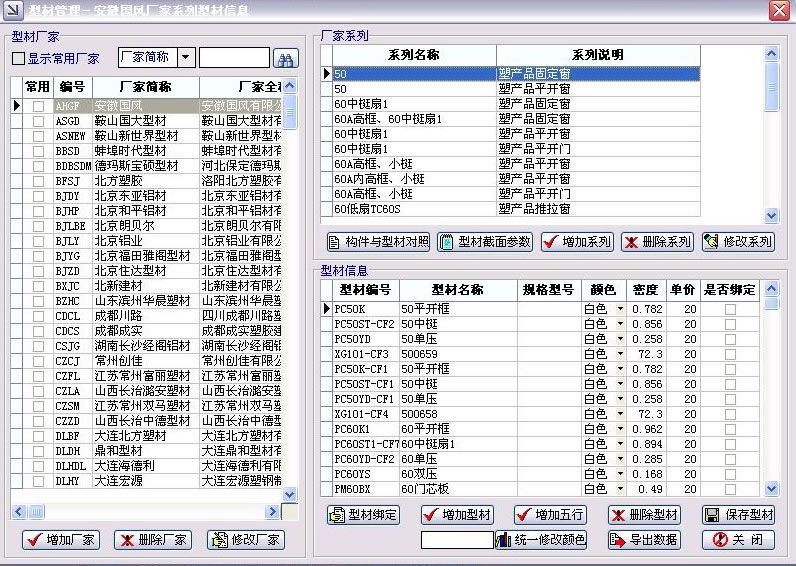Screen dimensions: 796x566
Task: Close the 型材管理 window
Action: [x=779, y=10]
